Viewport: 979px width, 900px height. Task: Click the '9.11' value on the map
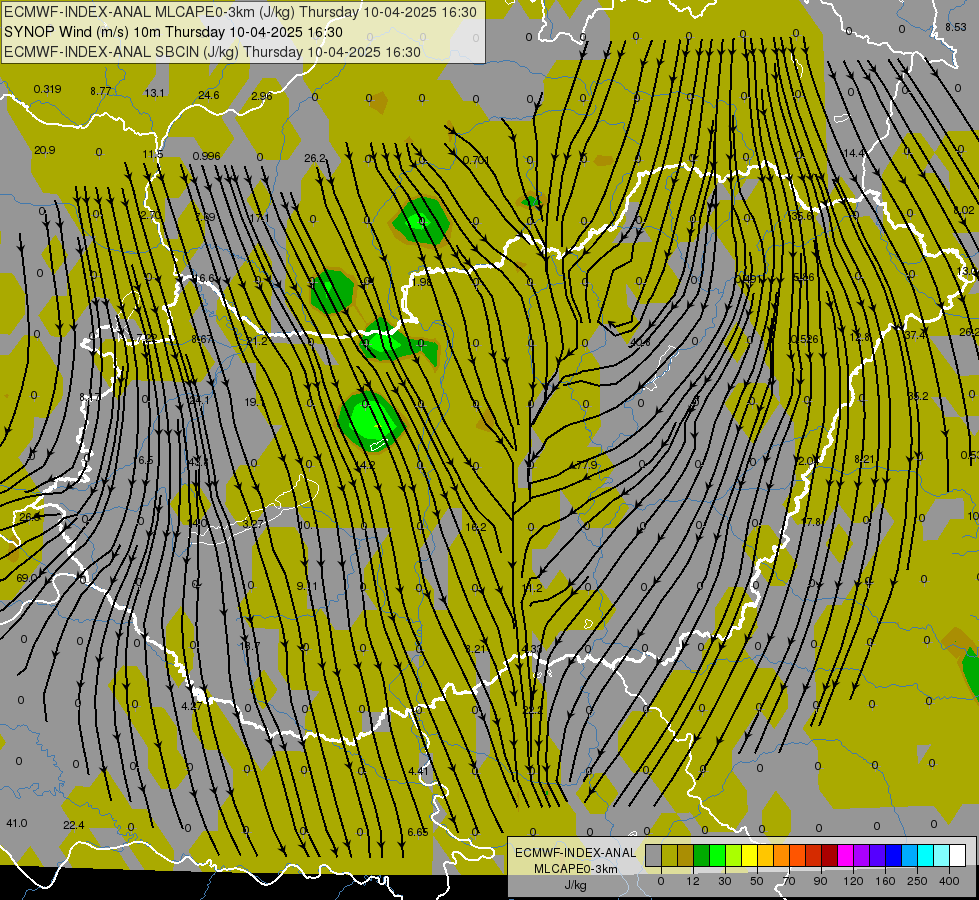[x=307, y=586]
